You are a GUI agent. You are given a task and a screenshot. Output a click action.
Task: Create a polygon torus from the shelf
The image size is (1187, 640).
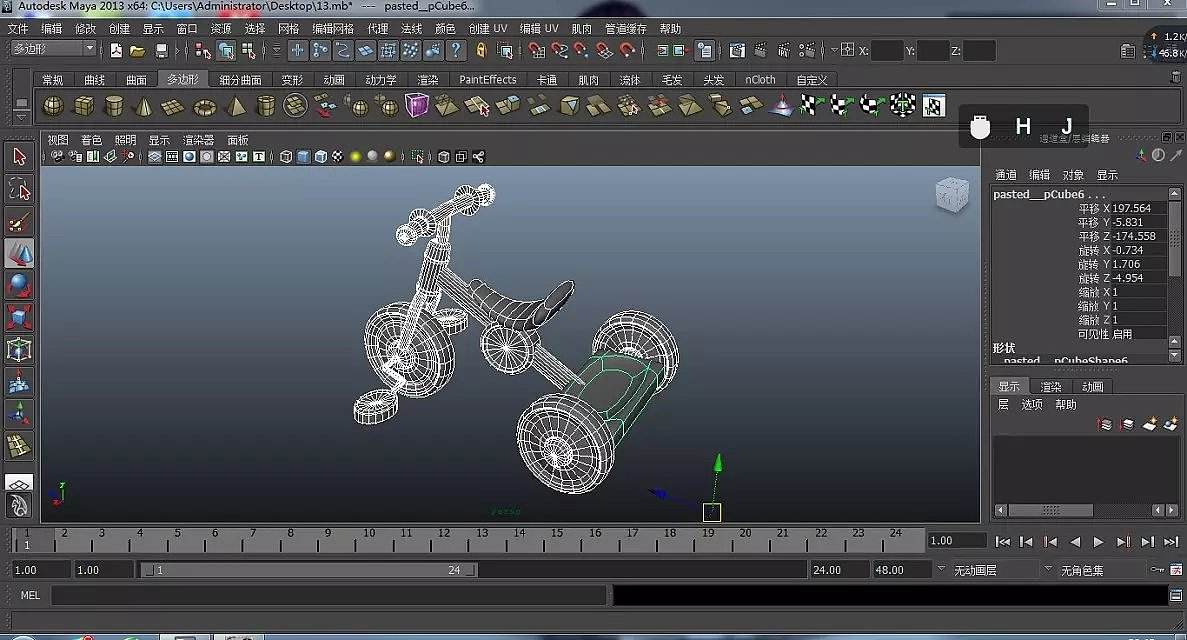204,106
